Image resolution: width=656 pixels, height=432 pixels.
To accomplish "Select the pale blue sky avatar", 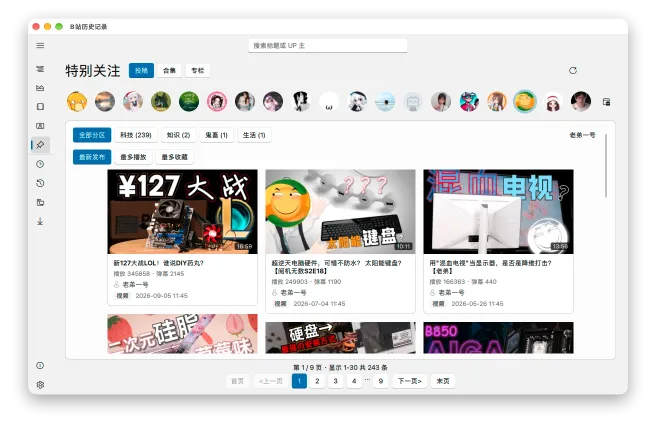I will 385,102.
